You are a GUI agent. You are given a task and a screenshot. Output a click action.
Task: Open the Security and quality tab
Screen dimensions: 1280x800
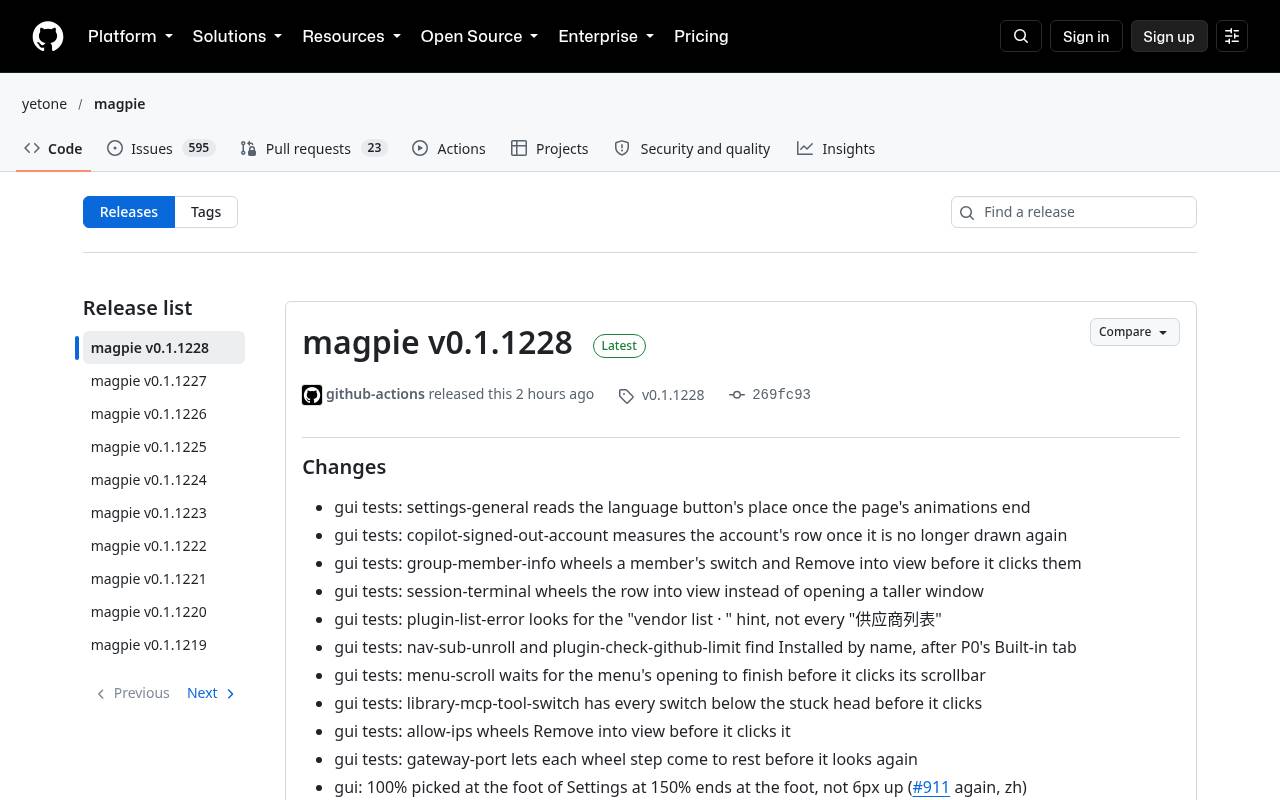point(692,149)
